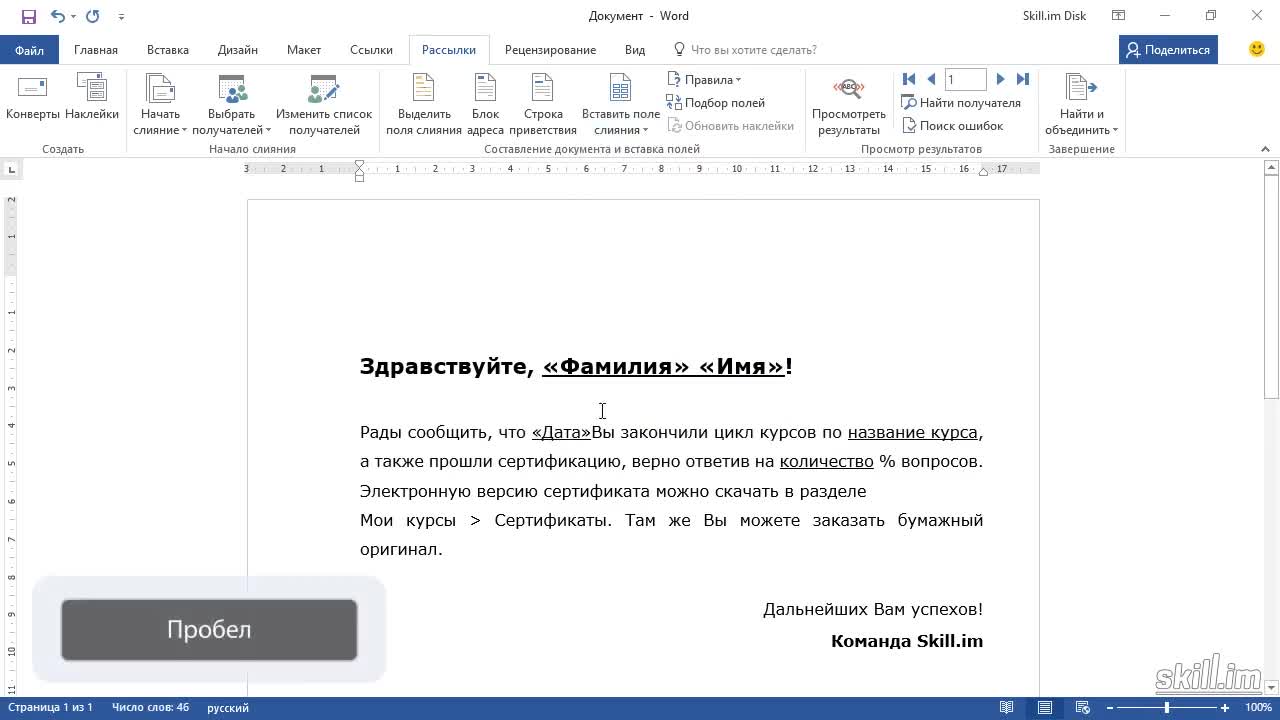Switch to Print Layout view icon
The image size is (1280, 720).
(1045, 708)
